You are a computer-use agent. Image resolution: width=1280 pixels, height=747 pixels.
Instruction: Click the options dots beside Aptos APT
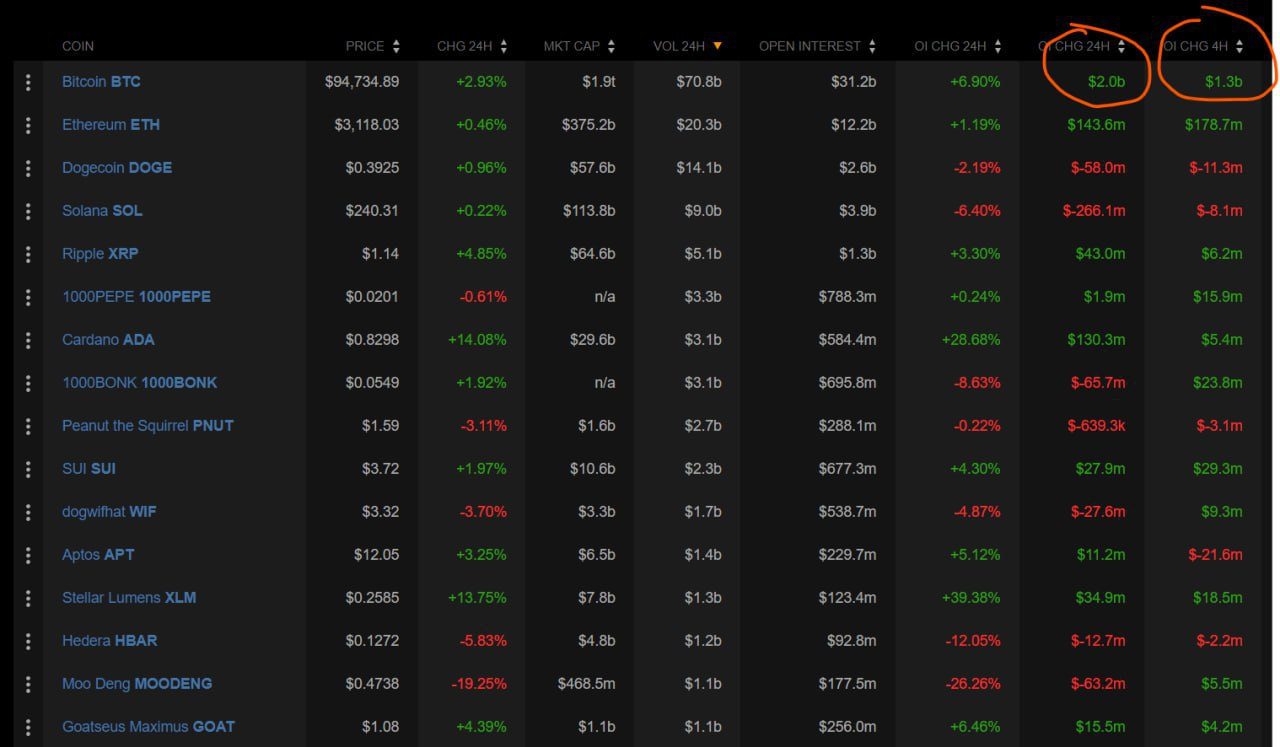tap(28, 555)
